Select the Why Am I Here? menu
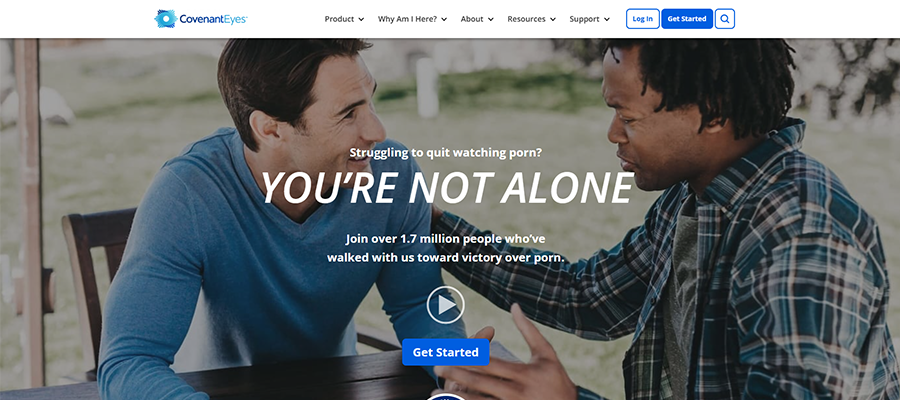 click(x=408, y=19)
